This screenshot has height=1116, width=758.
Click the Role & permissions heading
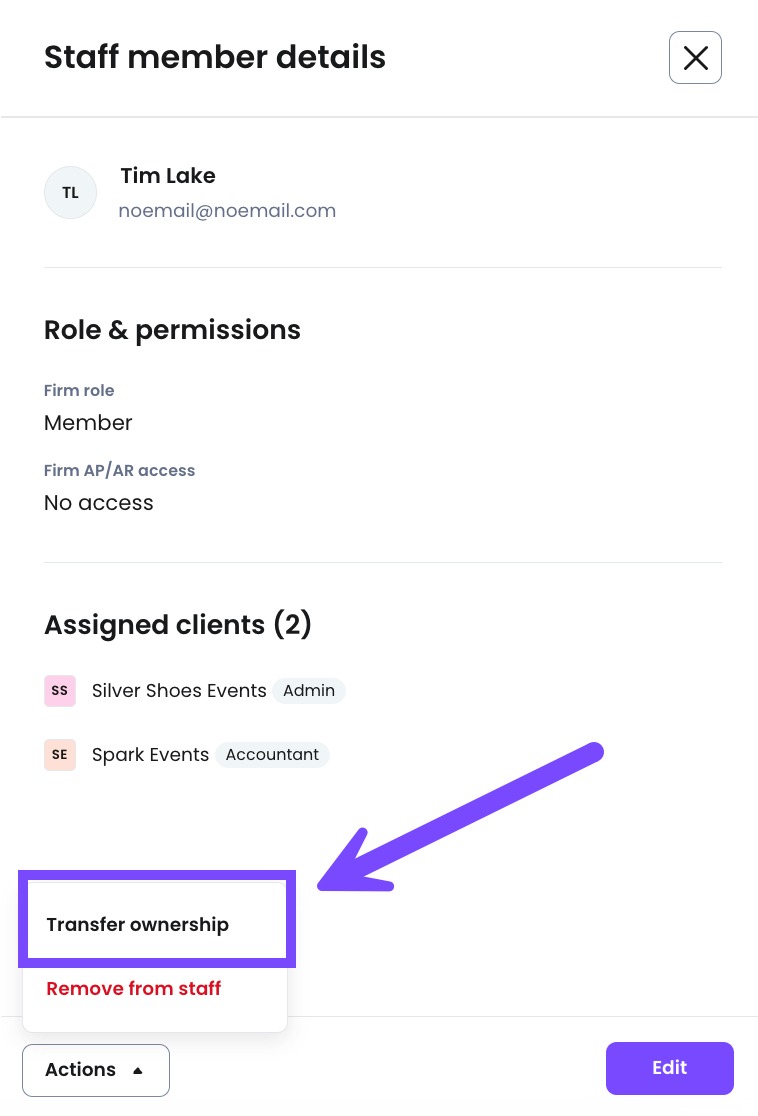[x=172, y=330]
